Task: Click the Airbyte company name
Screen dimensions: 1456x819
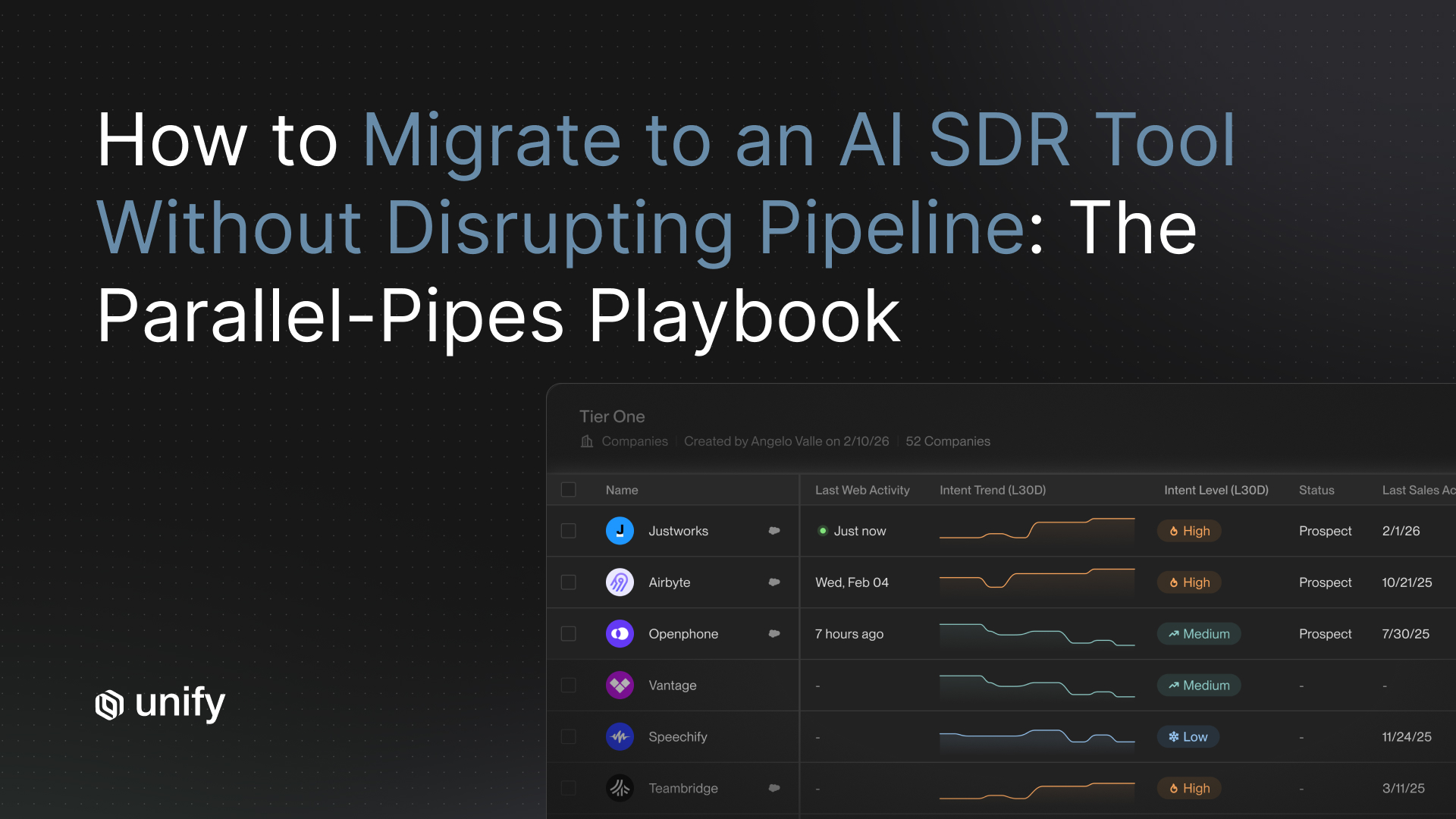Action: point(669,582)
